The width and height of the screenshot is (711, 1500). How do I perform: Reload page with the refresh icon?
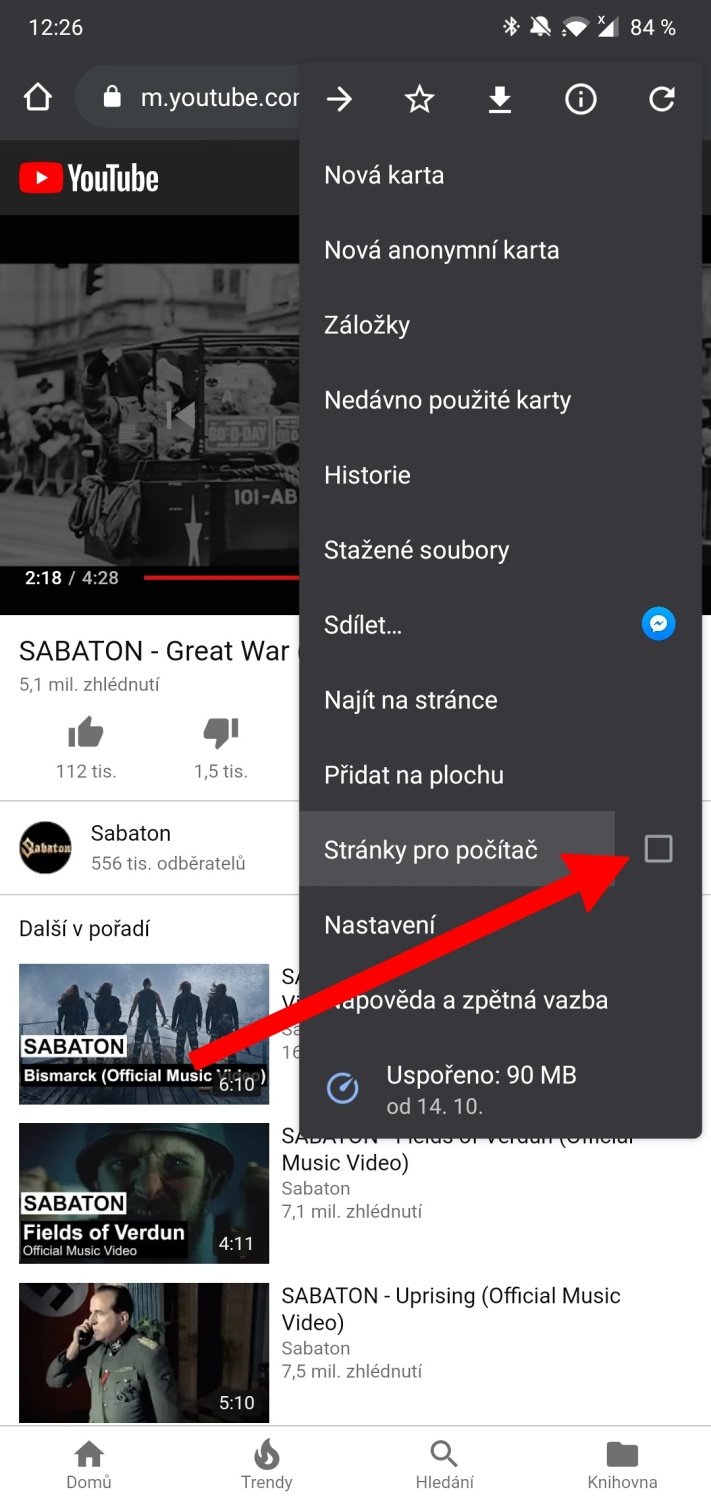tap(661, 99)
